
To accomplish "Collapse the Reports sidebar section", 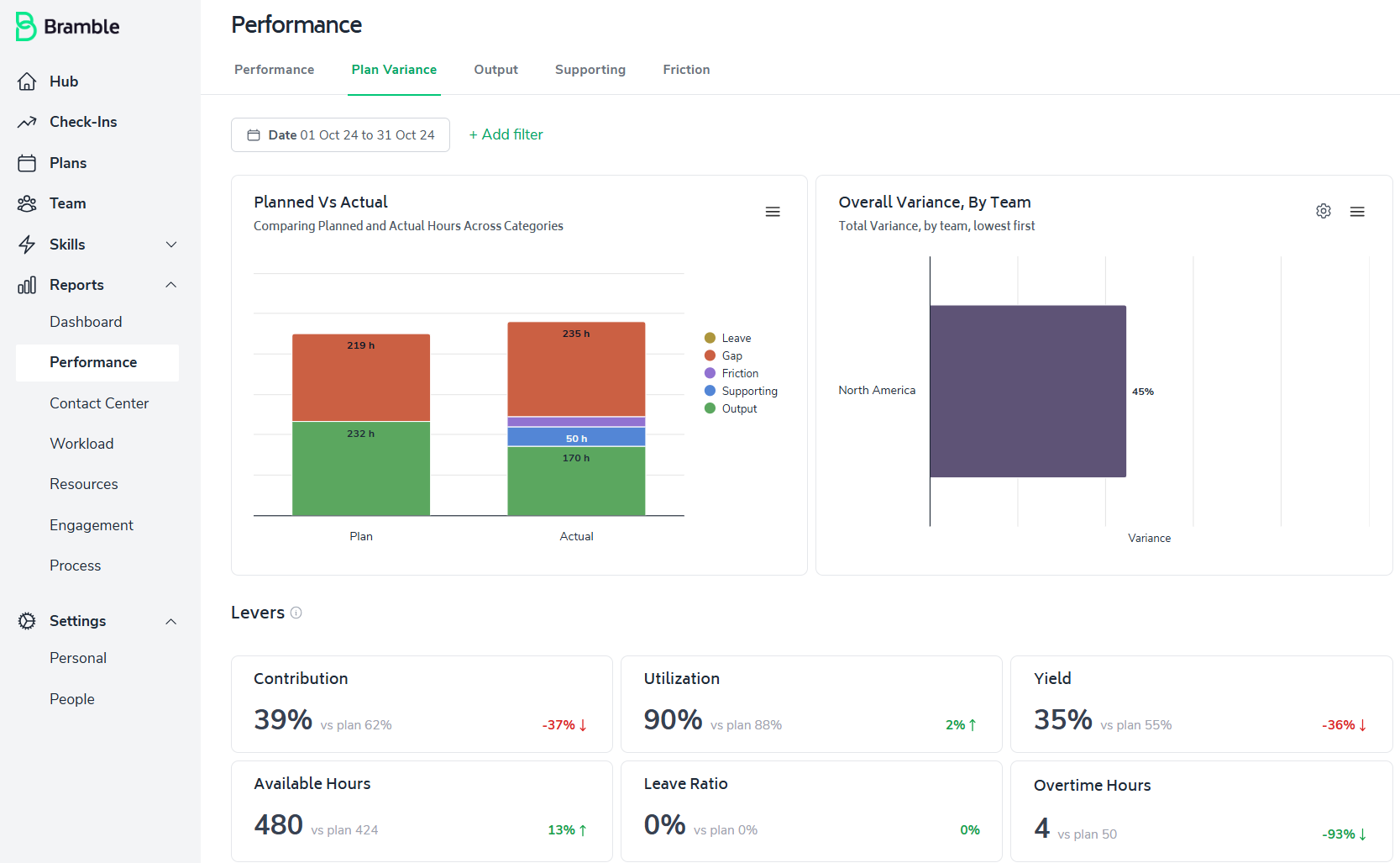I will pos(171,285).
